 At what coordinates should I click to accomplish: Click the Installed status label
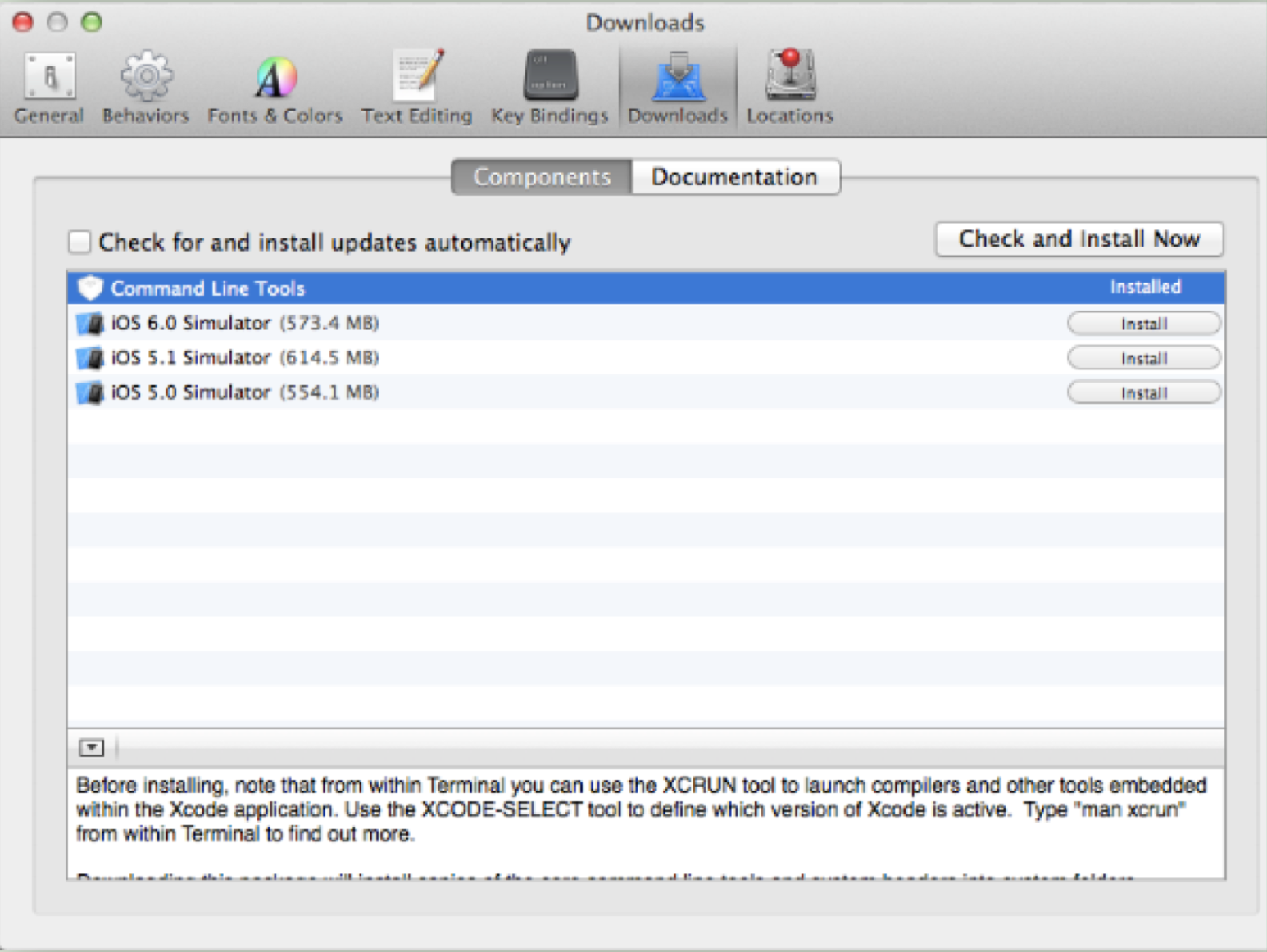click(1145, 287)
